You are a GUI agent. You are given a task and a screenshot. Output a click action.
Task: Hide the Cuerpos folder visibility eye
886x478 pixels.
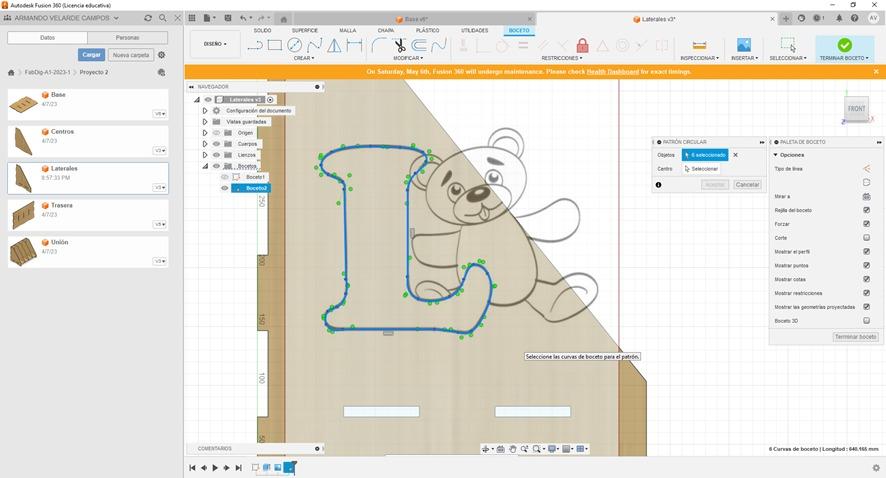click(216, 144)
